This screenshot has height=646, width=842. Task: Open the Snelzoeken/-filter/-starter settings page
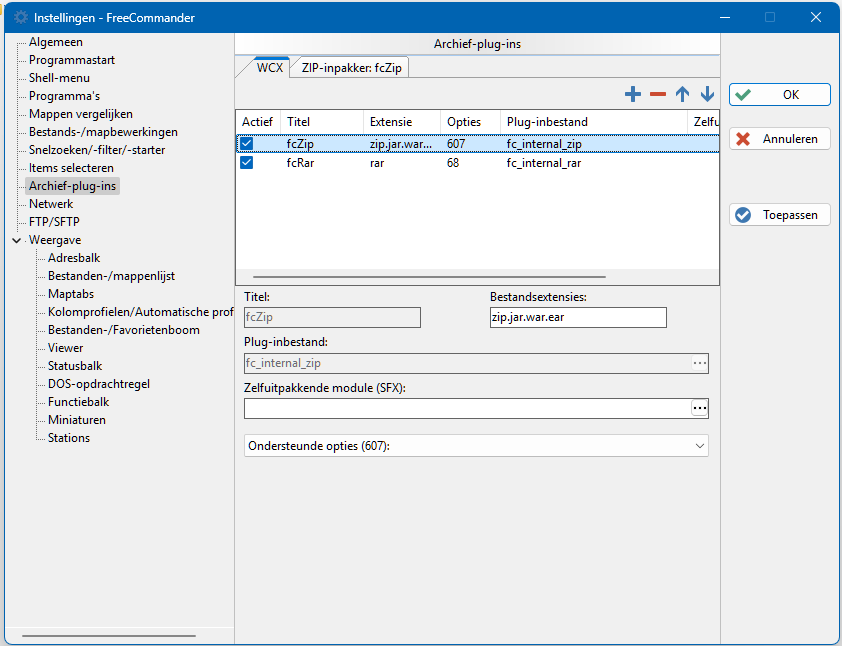[x=97, y=150]
